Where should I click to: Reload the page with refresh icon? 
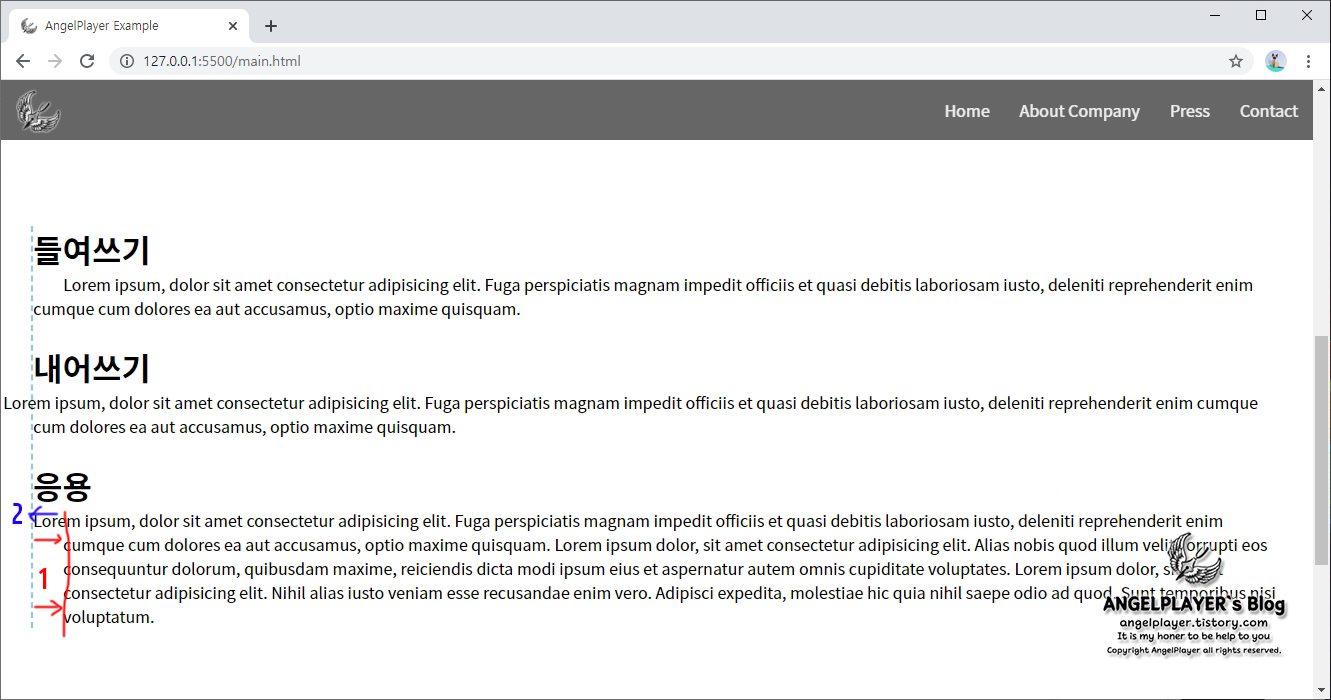coord(87,61)
